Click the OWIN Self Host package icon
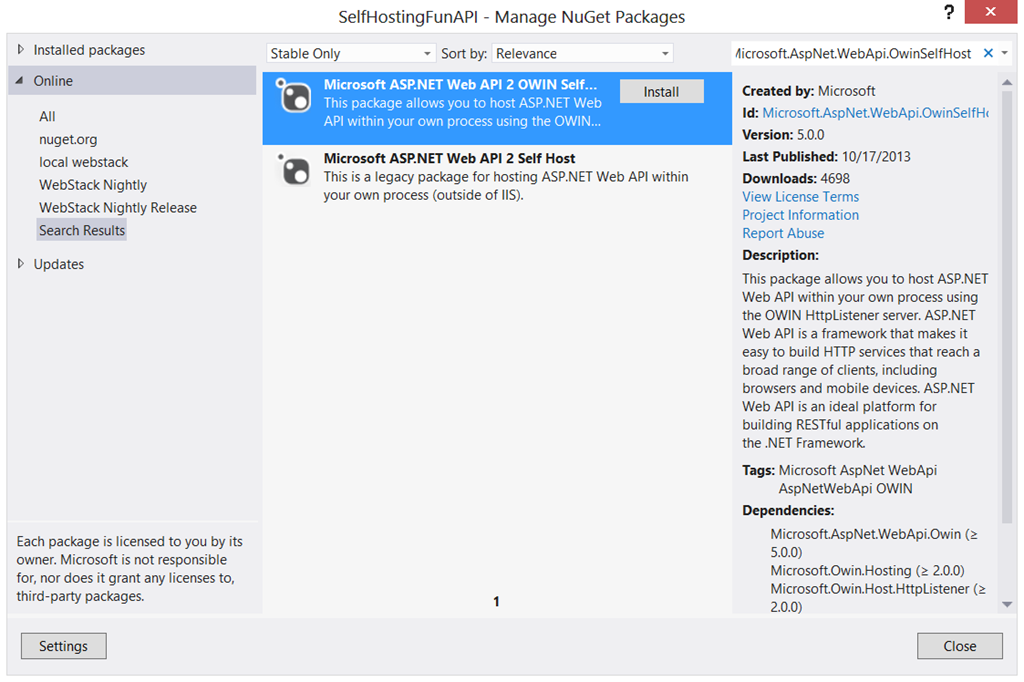The width and height of the screenshot is (1024, 682). [294, 96]
